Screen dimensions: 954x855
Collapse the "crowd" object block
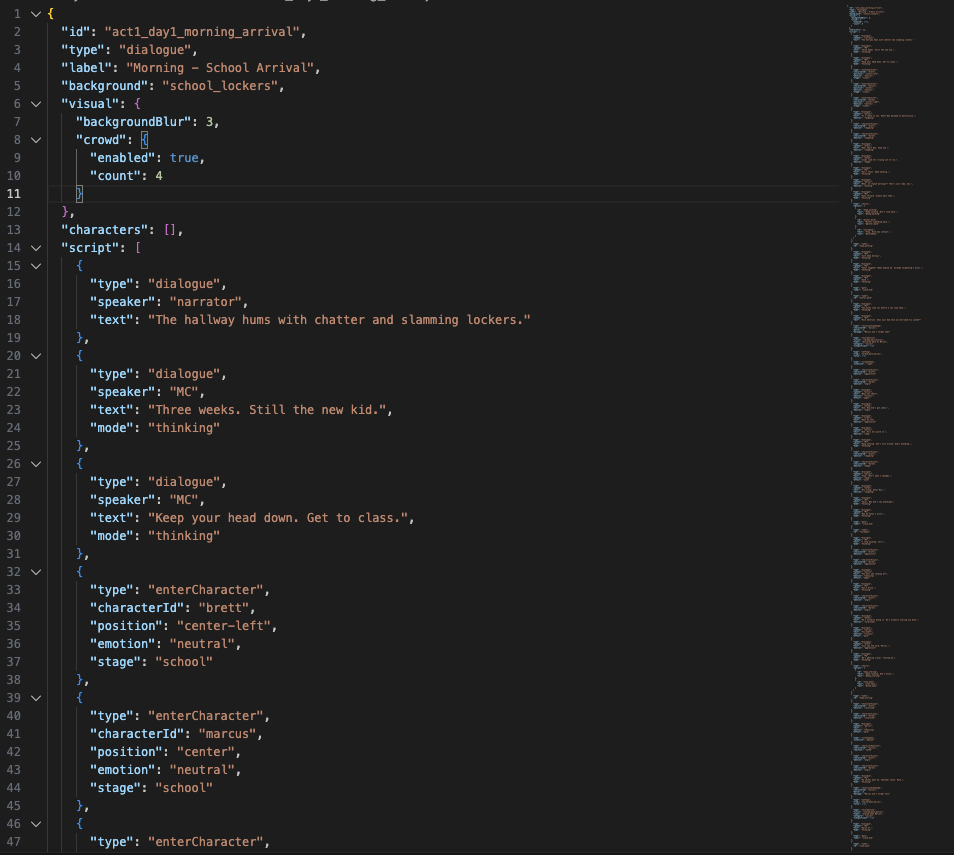36,139
